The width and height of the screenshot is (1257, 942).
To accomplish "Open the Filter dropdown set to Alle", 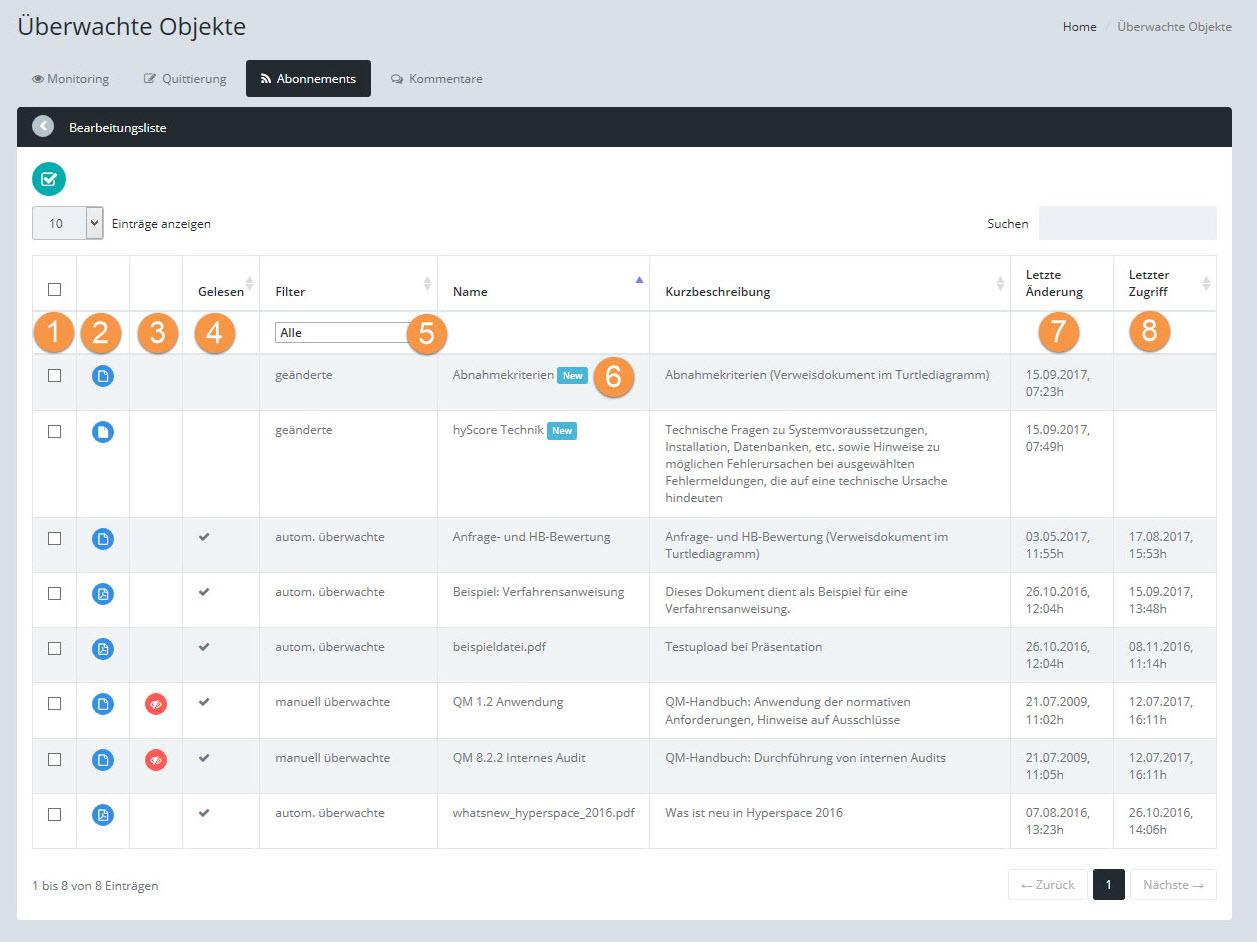I will point(342,332).
